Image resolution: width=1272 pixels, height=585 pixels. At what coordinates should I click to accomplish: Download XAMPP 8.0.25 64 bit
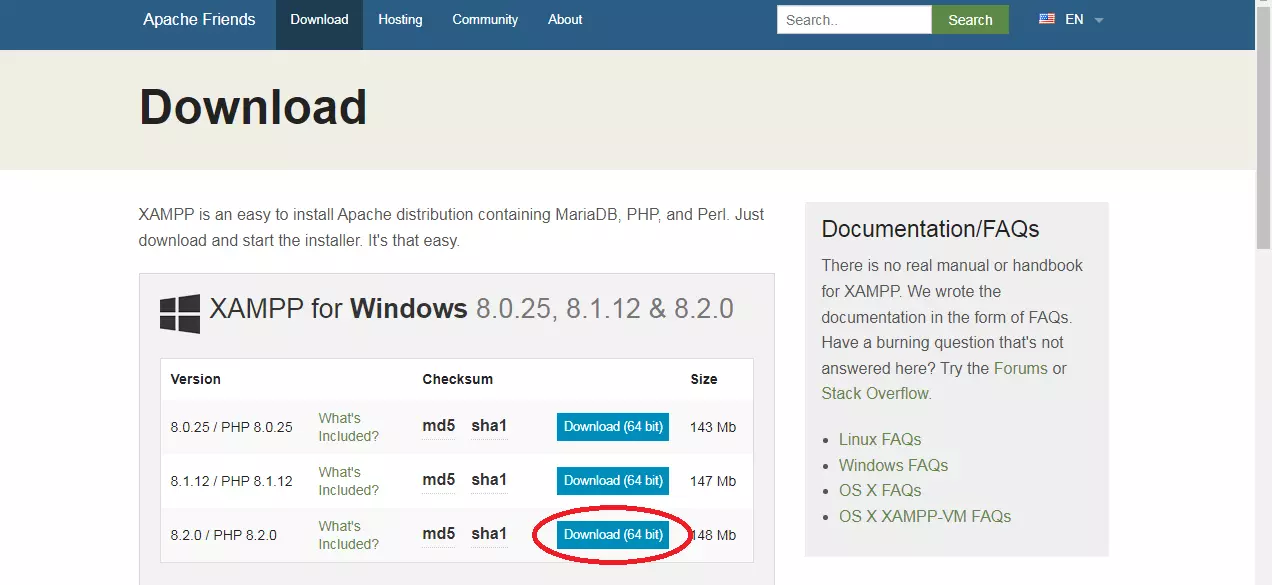click(613, 427)
